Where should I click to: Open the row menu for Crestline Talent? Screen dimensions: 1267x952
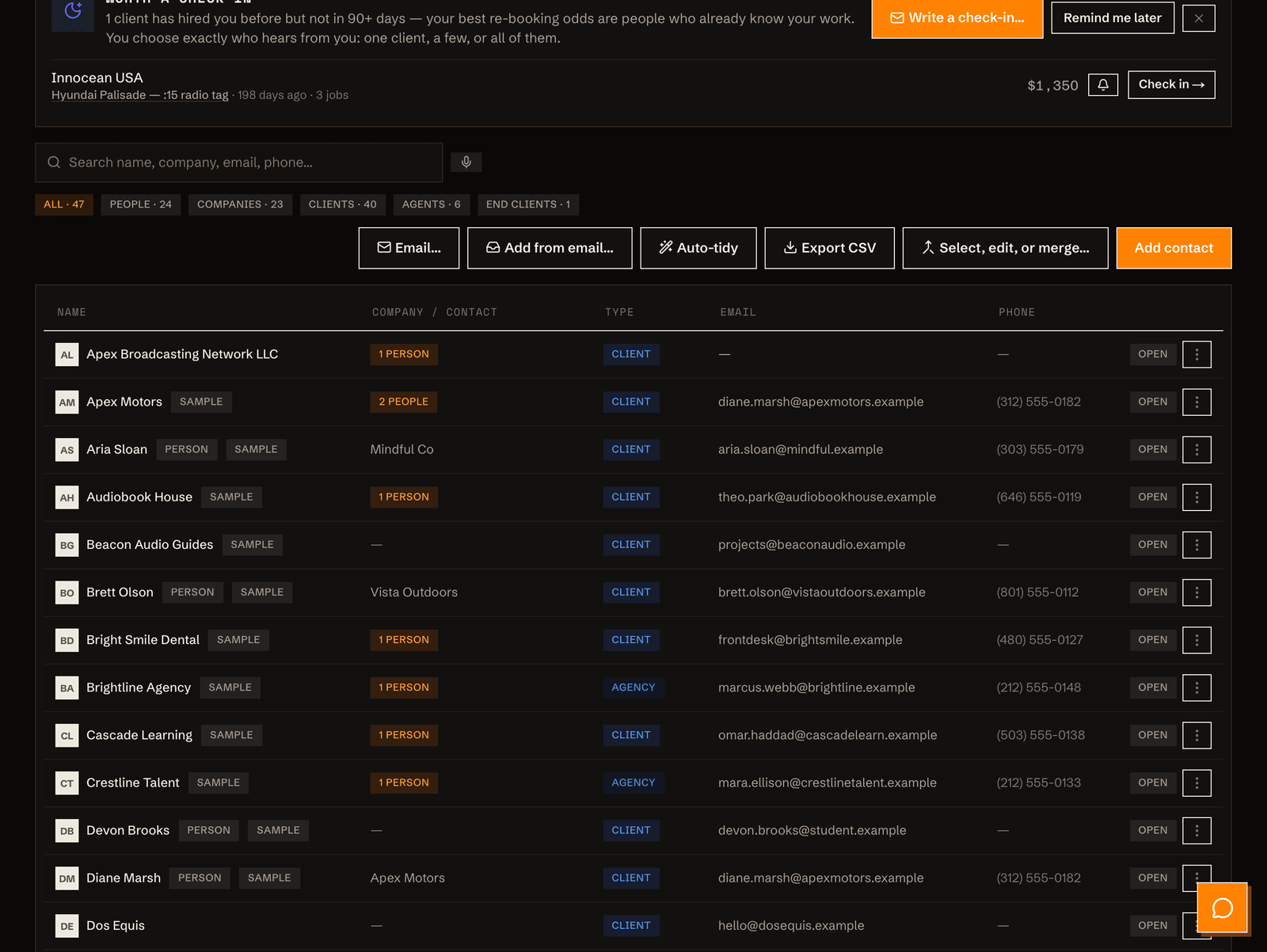(1197, 783)
